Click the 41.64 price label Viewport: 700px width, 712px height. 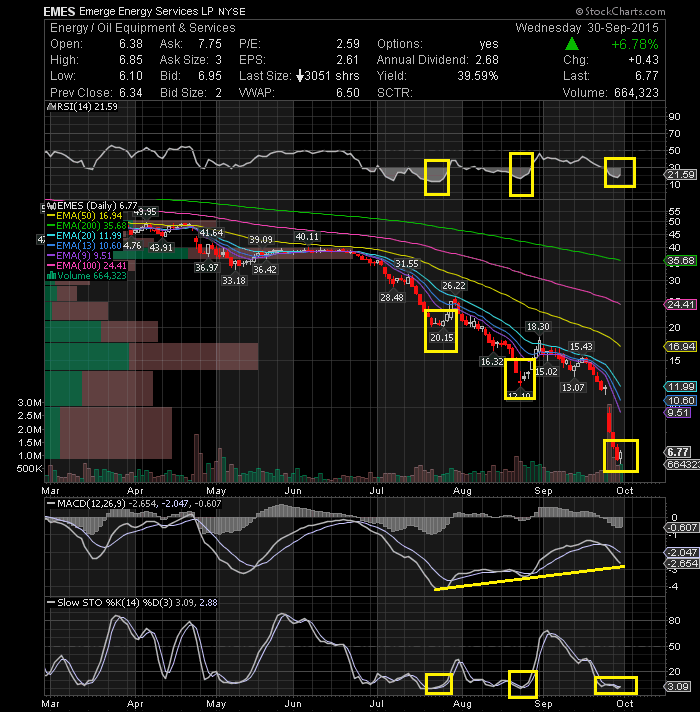coord(212,232)
